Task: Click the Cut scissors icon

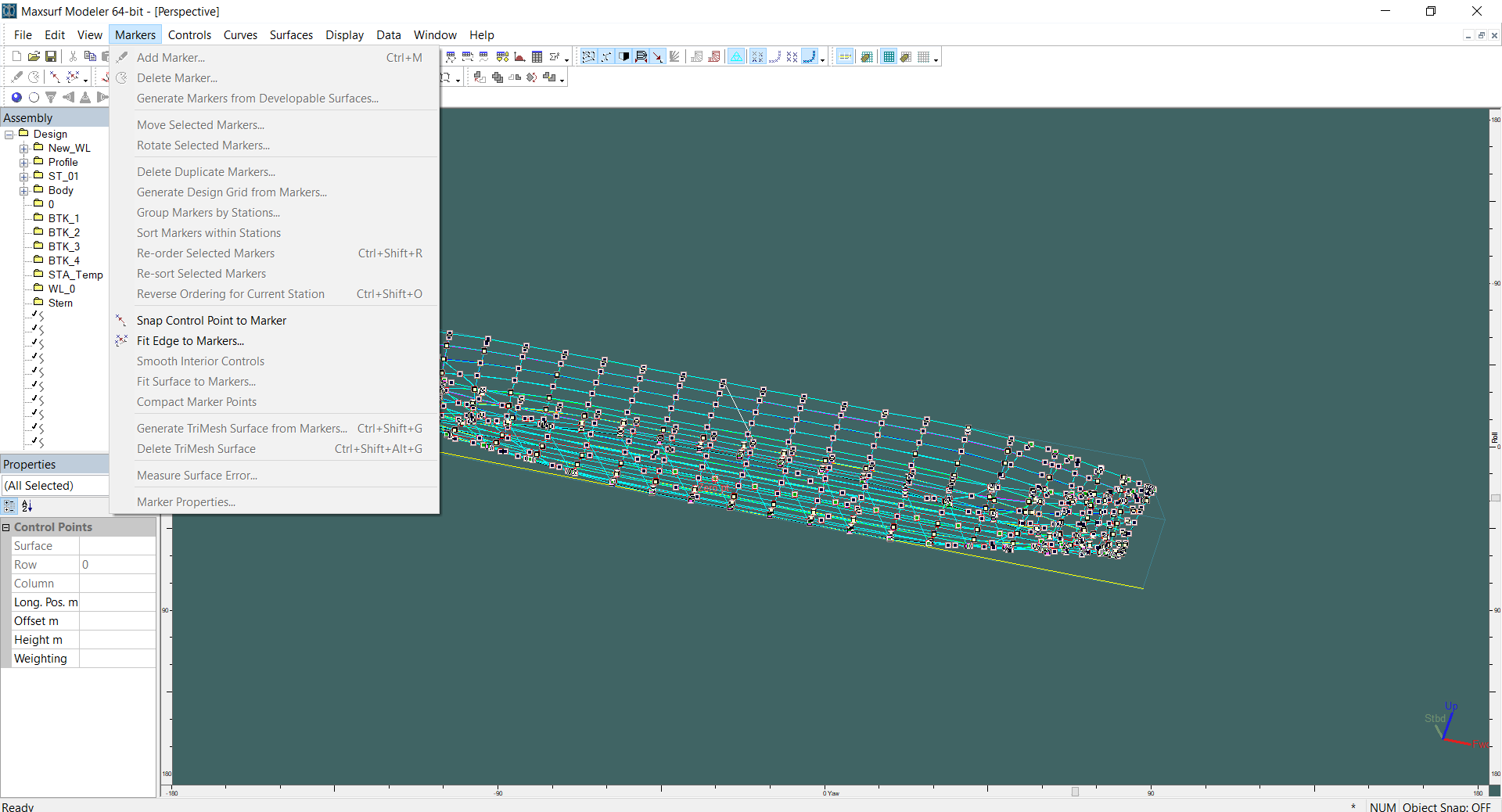Action: (73, 56)
